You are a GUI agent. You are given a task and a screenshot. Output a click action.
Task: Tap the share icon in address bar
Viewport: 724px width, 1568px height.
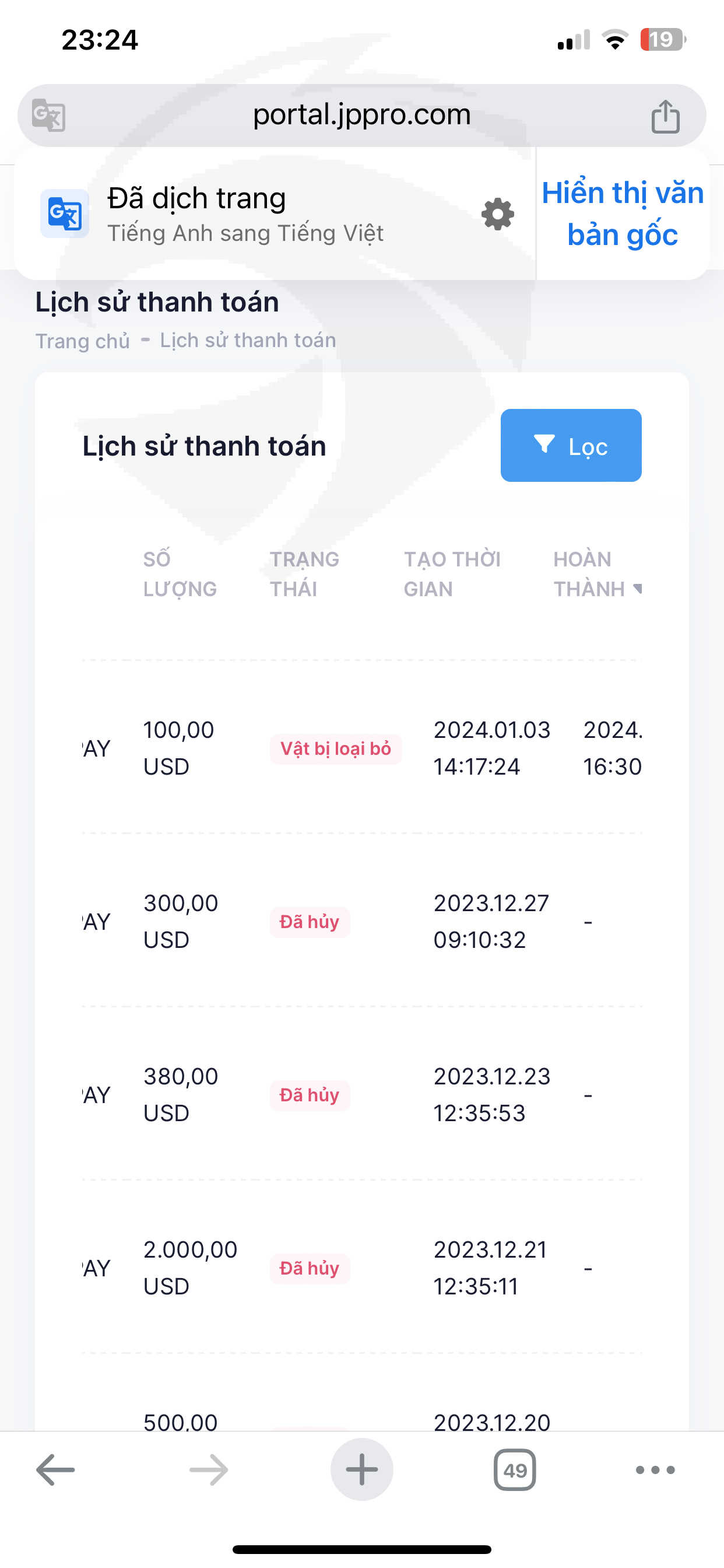665,116
